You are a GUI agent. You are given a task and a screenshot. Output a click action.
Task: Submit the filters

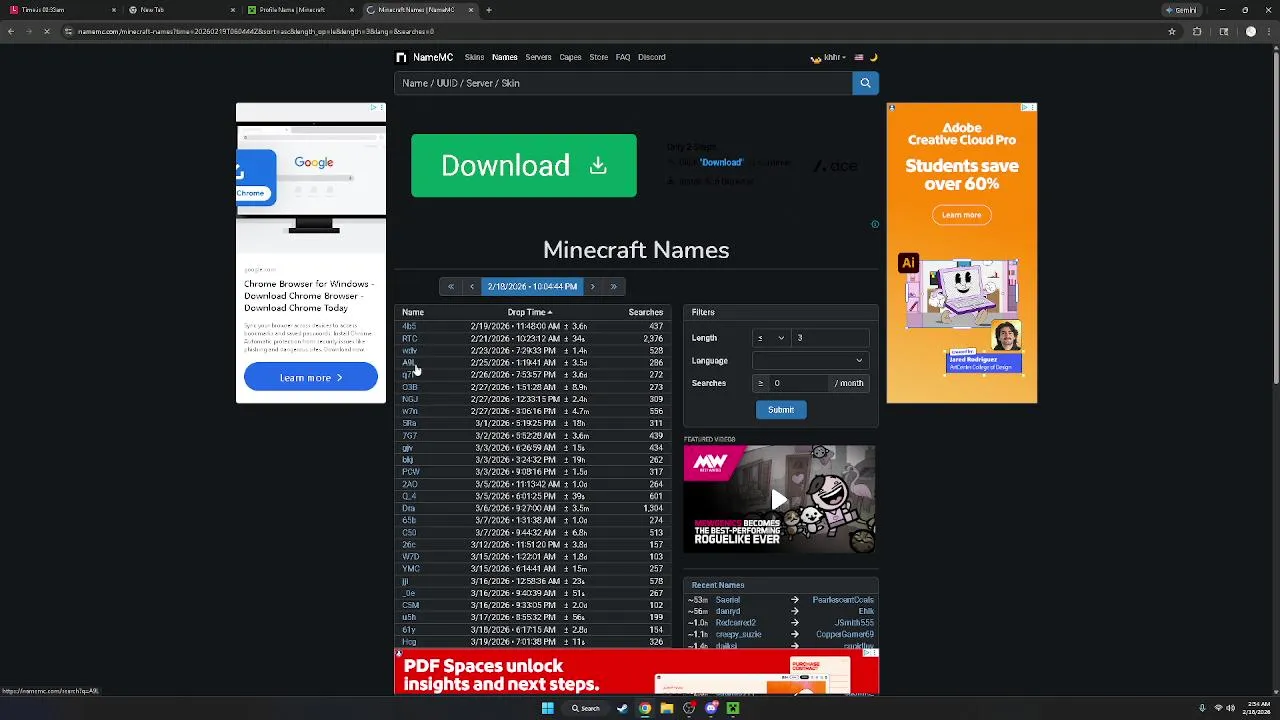coord(781,410)
